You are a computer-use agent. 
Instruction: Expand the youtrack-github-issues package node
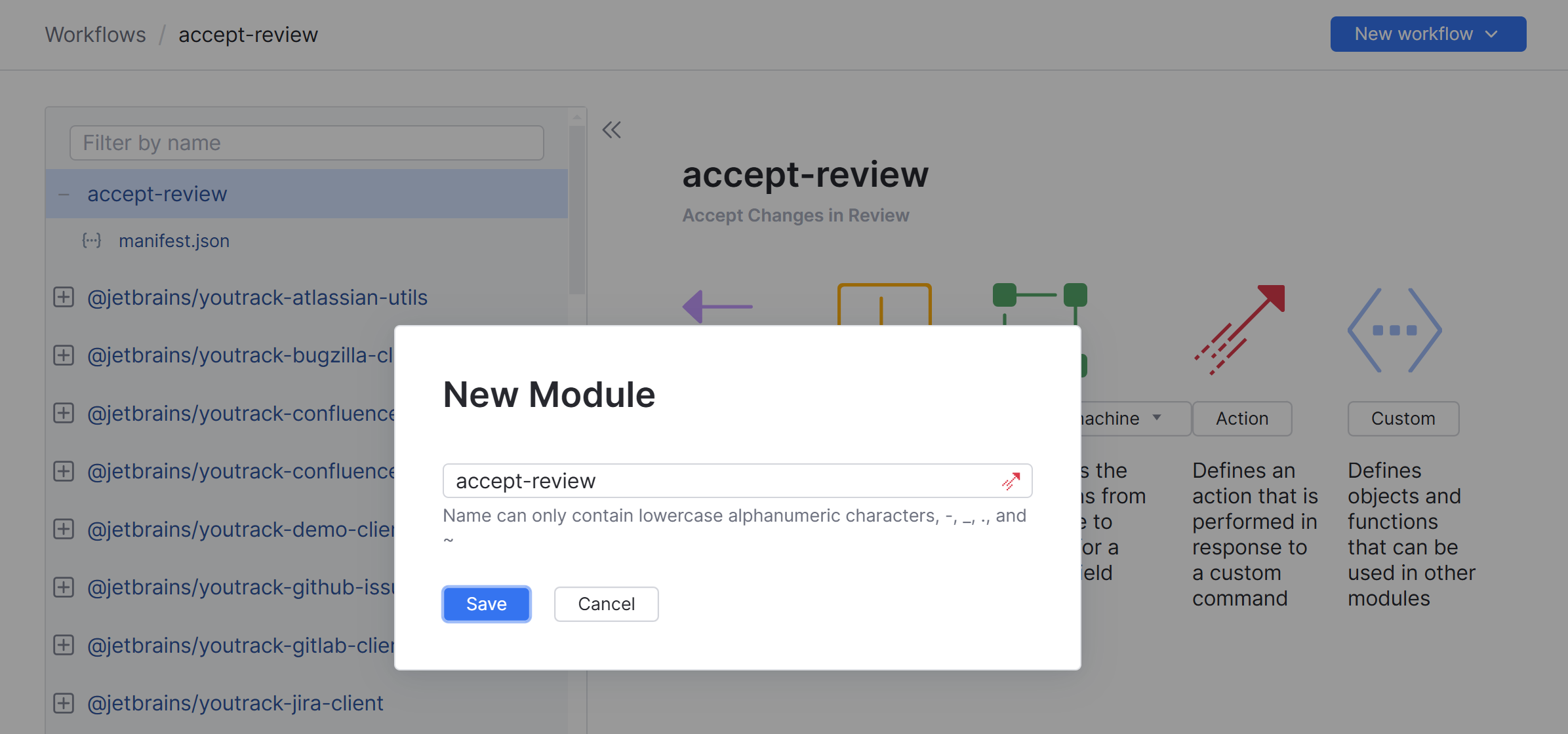point(64,587)
